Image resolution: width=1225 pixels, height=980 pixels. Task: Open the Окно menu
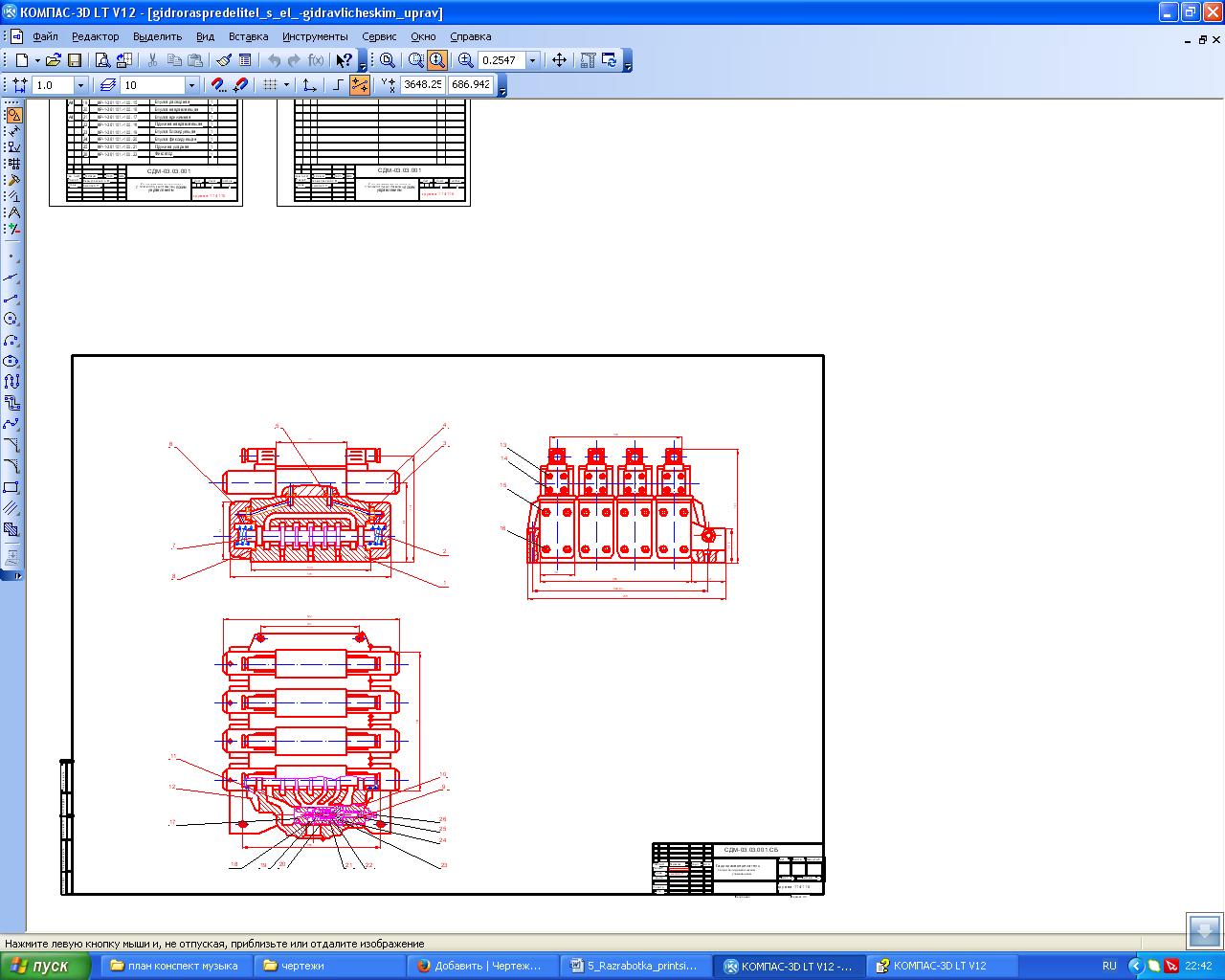[423, 36]
